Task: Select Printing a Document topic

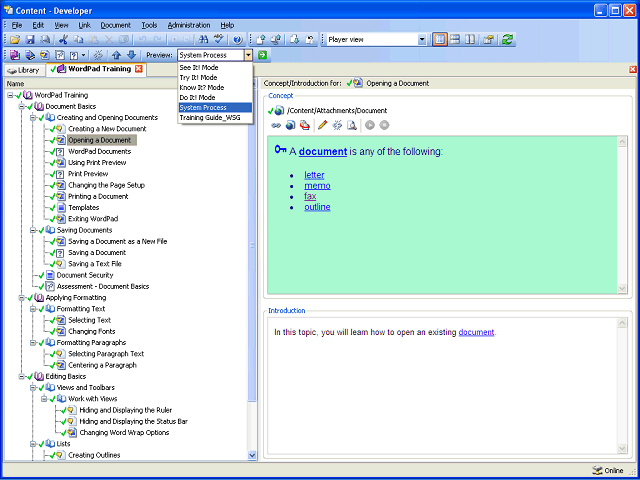Action: (x=98, y=196)
